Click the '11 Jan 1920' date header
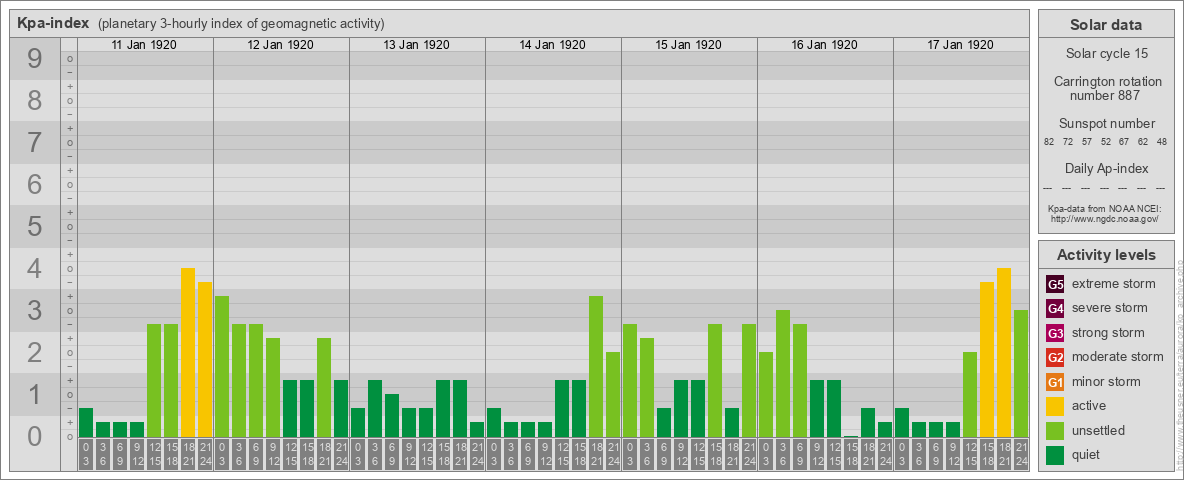Viewport: 1184px width, 480px height. click(x=144, y=45)
